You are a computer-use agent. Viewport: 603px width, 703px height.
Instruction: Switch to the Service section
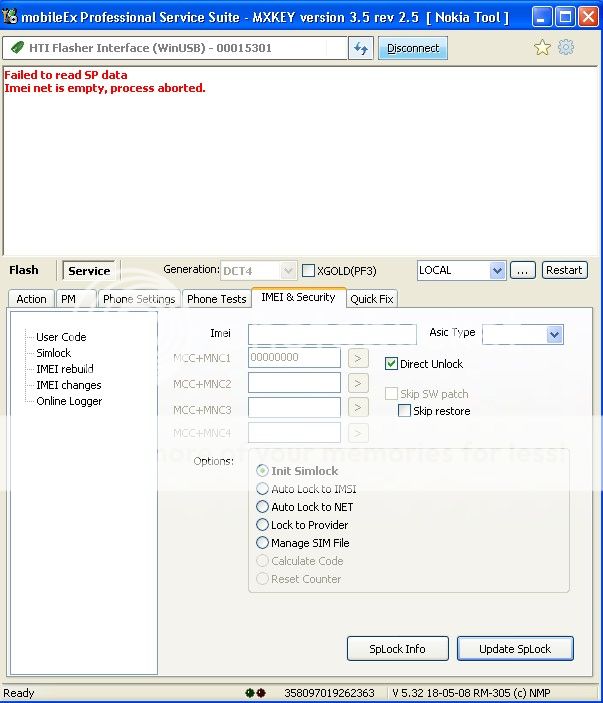point(89,271)
